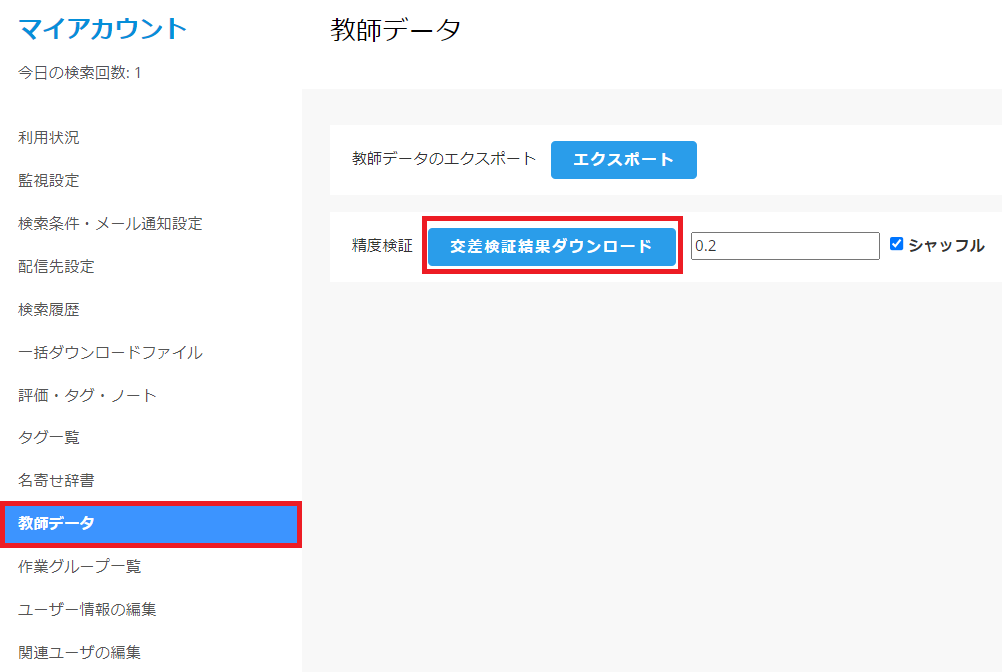Image resolution: width=1002 pixels, height=672 pixels.
Task: Go to ユーザー情報の編集
Action: (x=87, y=610)
